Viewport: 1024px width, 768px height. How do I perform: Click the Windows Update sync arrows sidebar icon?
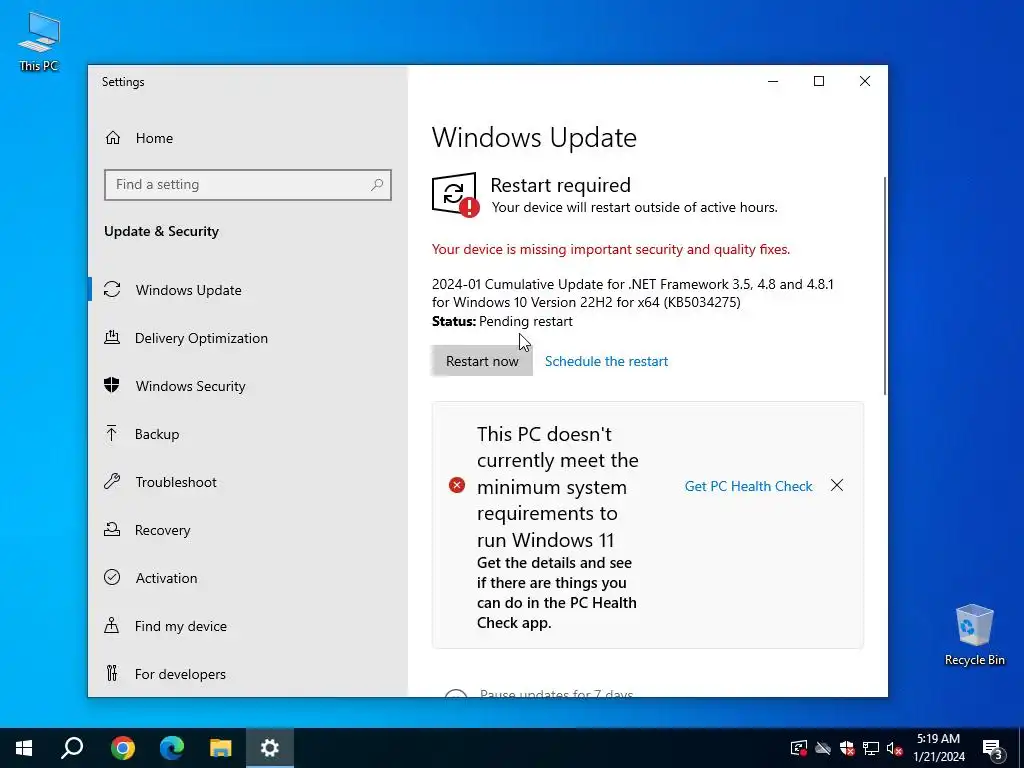tap(112, 289)
